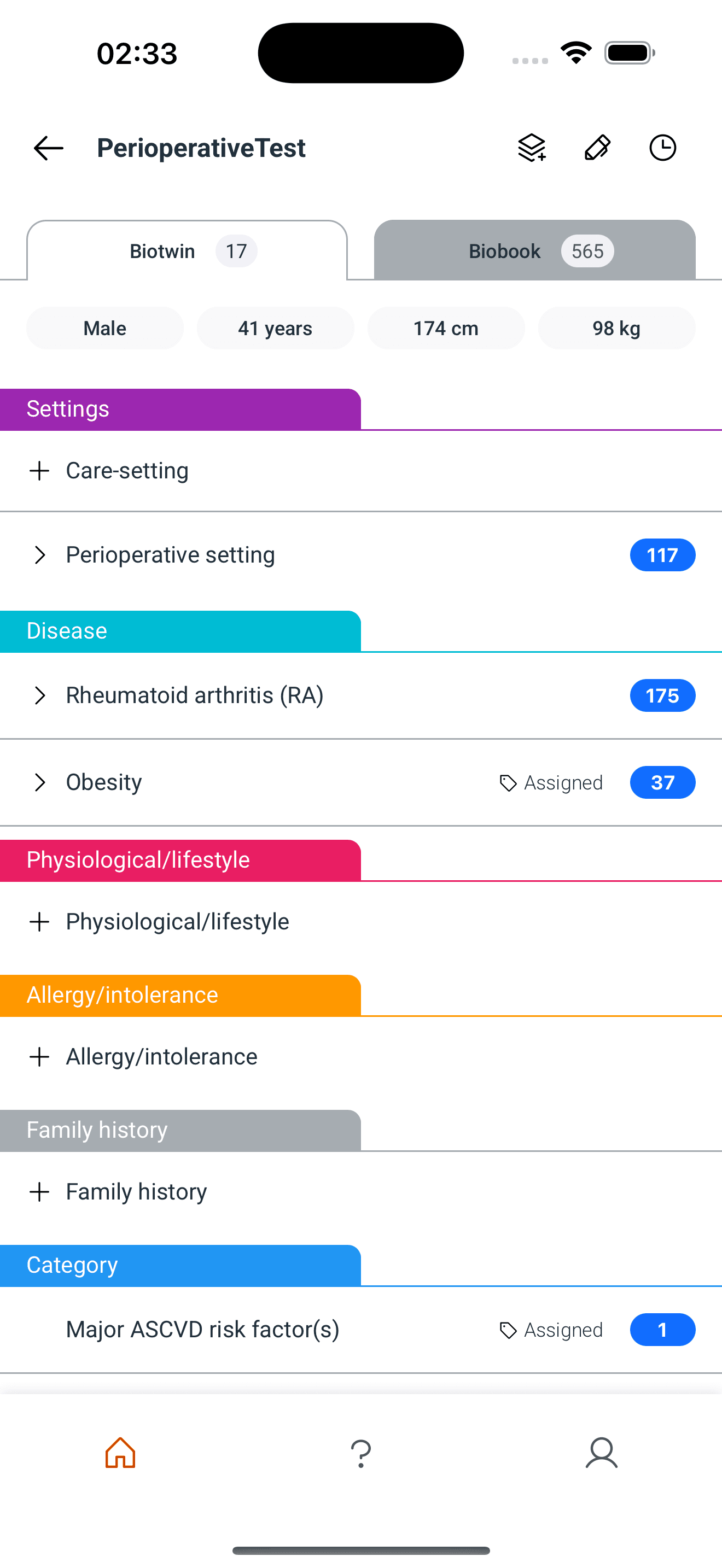Switch to the Biobook tab
This screenshot has width=722, height=1568.
(534, 250)
